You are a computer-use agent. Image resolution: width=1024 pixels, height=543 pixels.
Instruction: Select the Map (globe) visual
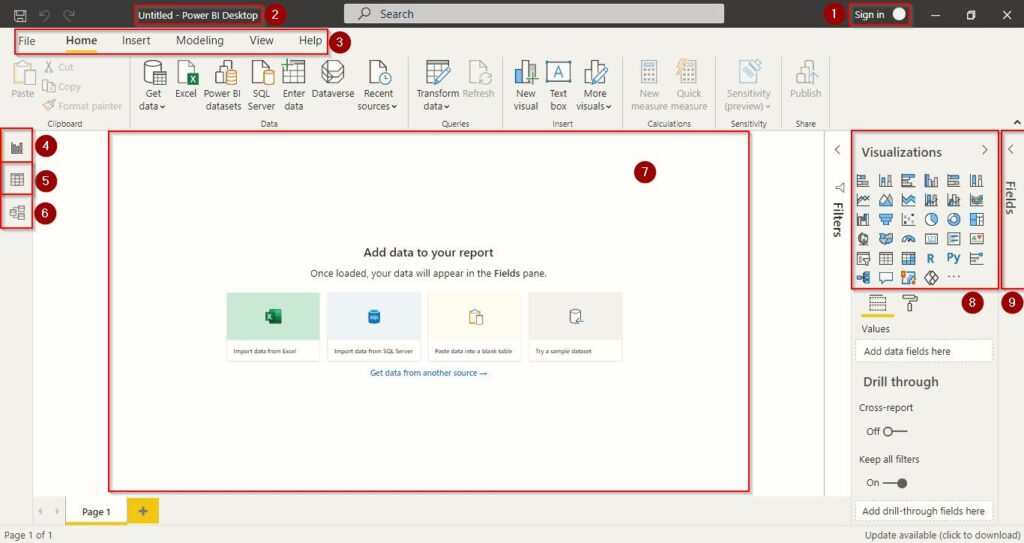pyautogui.click(x=863, y=239)
